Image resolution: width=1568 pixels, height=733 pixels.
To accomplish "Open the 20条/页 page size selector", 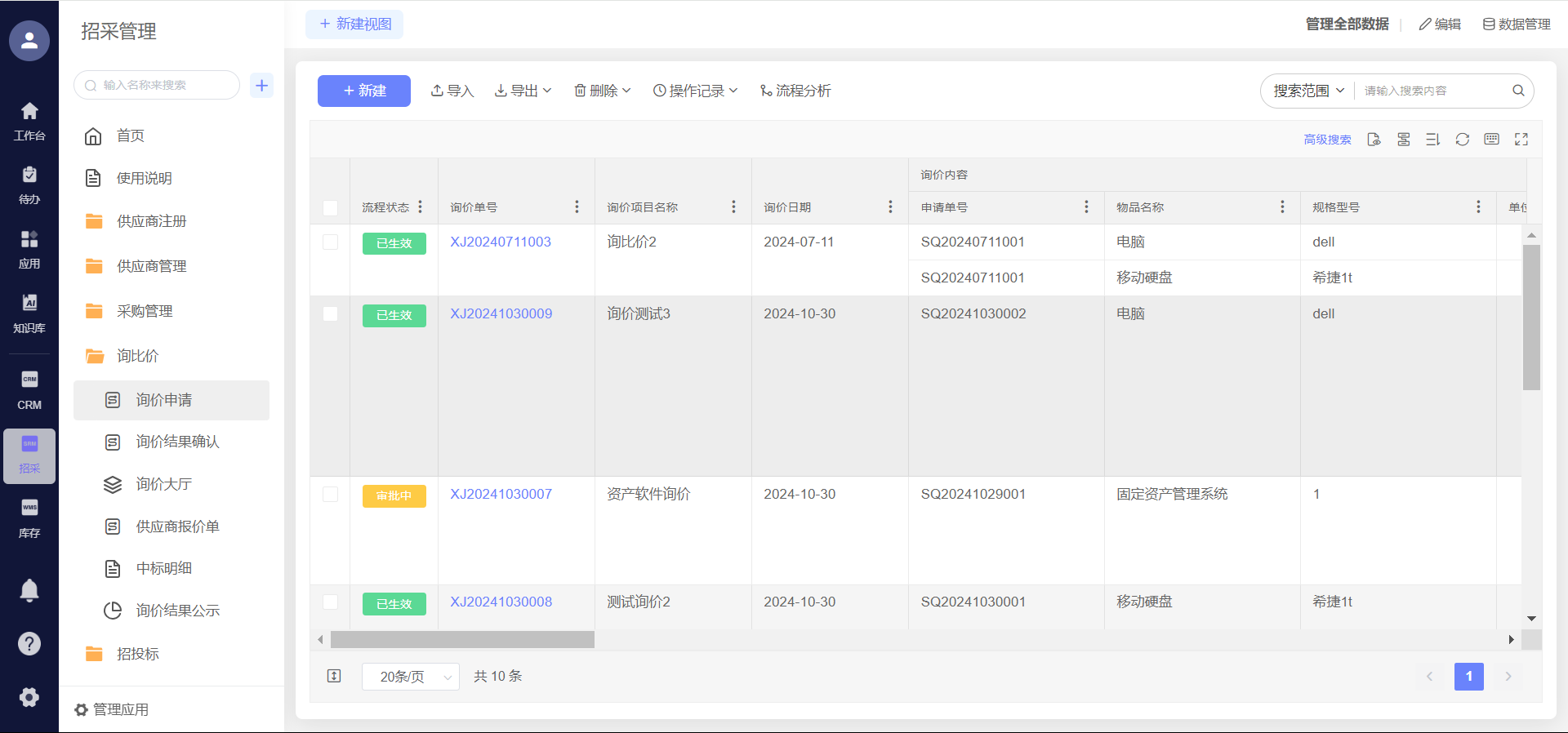I will (411, 677).
